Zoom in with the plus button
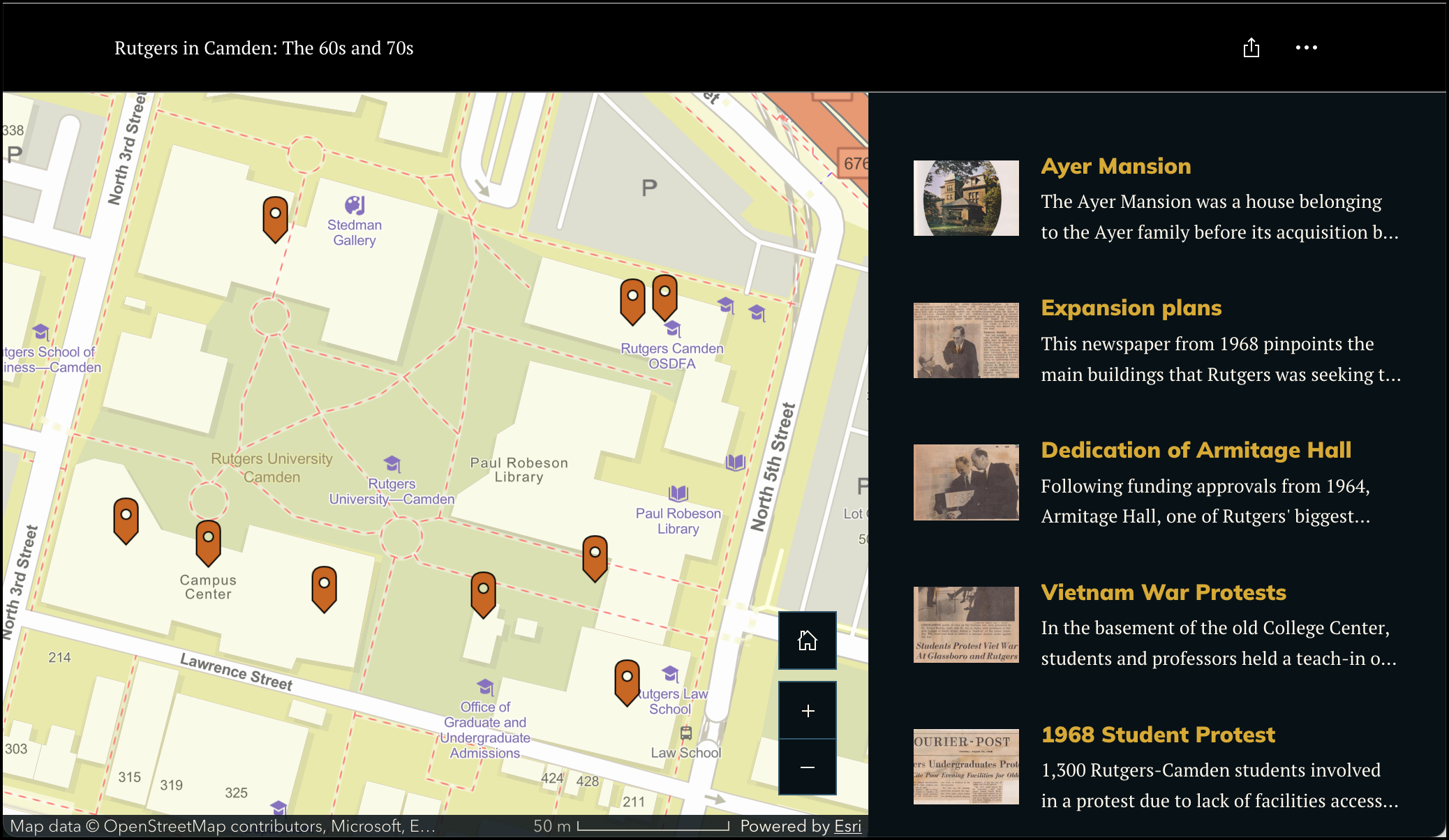Image resolution: width=1449 pixels, height=840 pixels. 808,710
